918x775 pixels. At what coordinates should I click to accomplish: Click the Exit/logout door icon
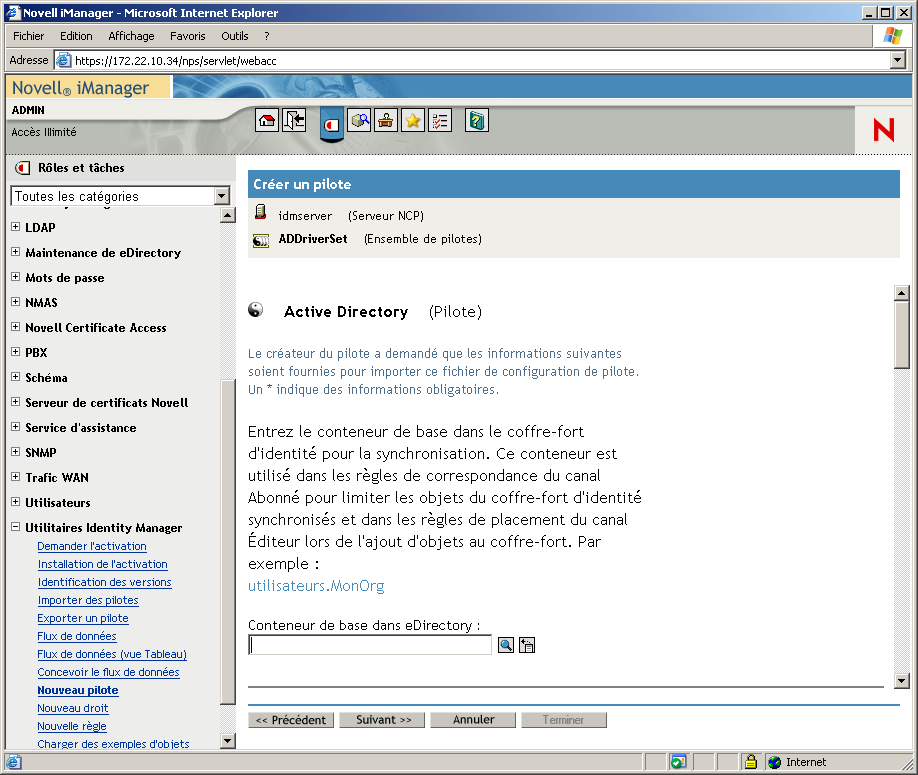[x=292, y=119]
